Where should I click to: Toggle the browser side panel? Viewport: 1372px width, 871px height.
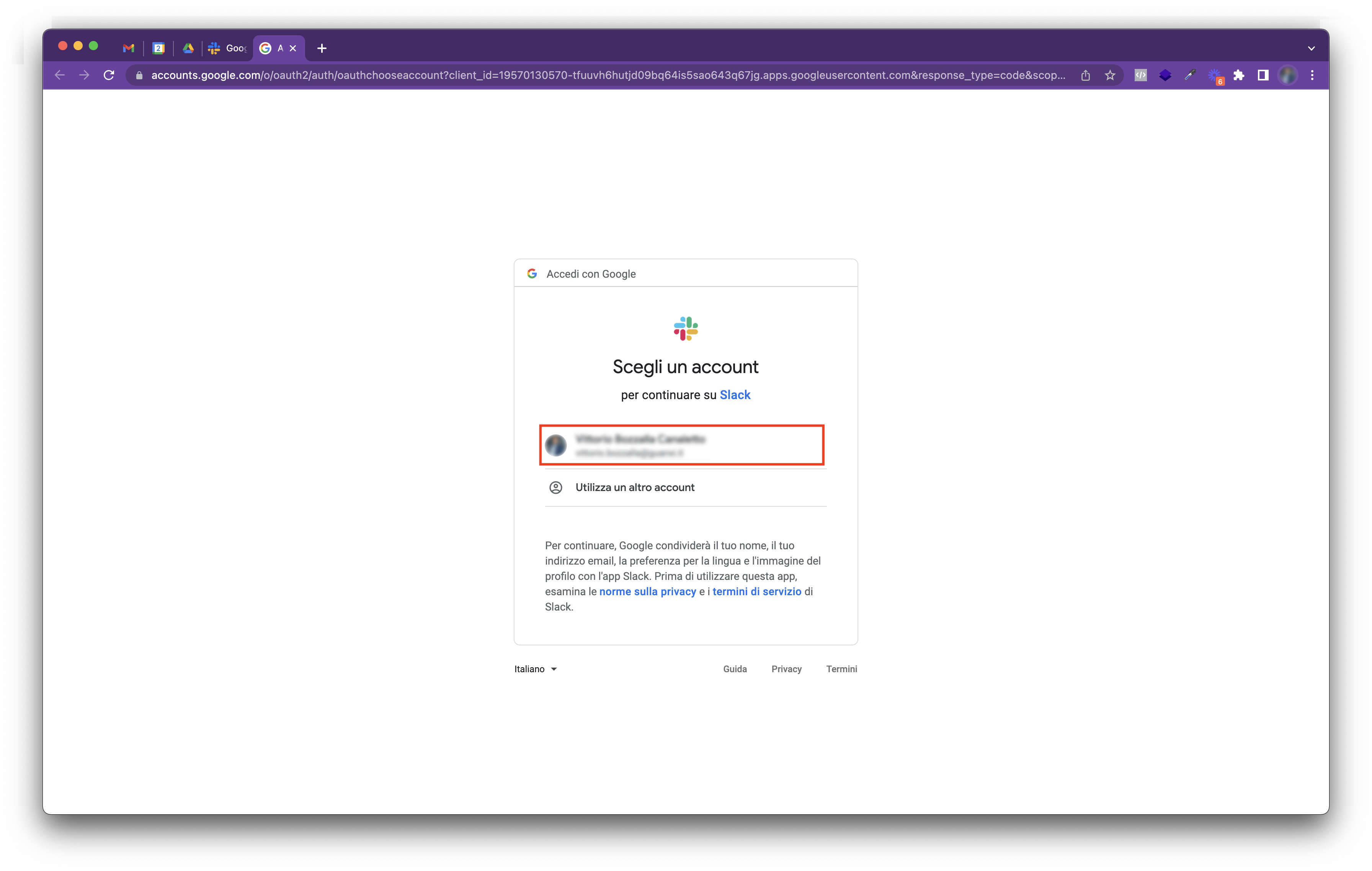pos(1263,75)
